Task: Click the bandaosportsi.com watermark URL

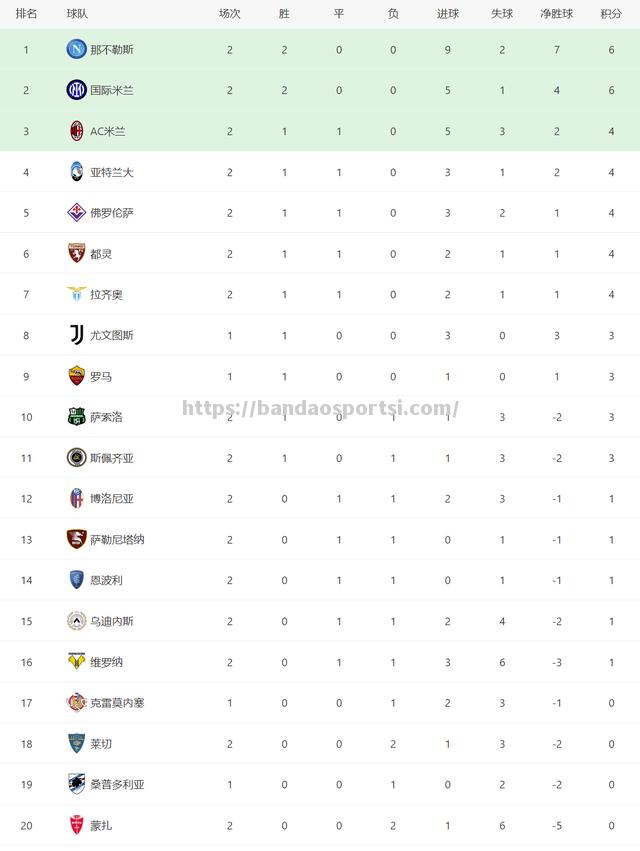Action: coord(320,408)
